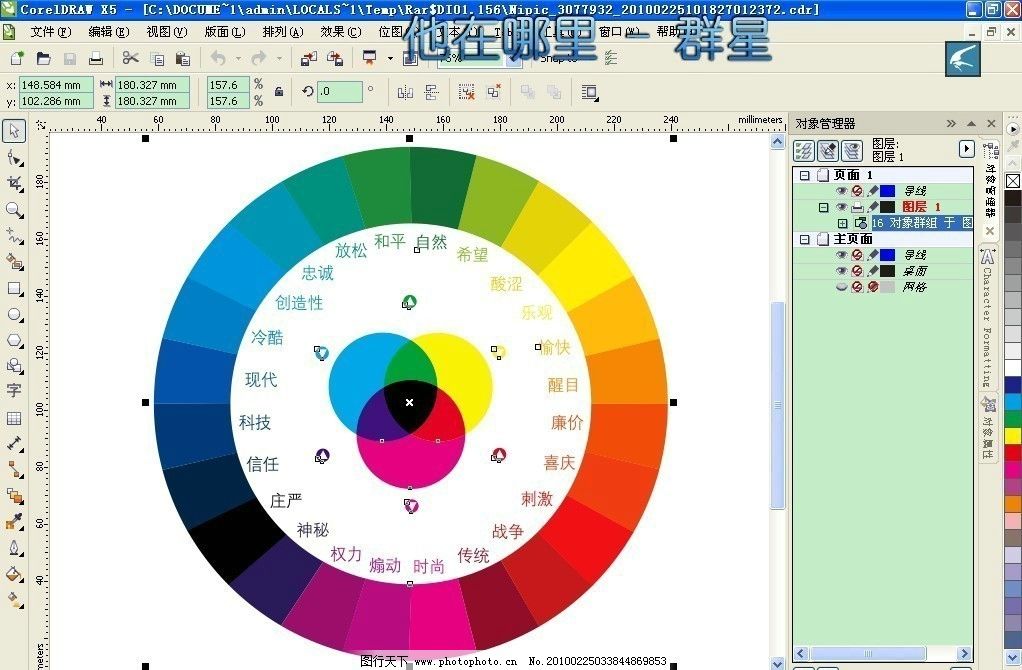Viewport: 1022px width, 670px height.
Task: Select the Crop tool in toolbox
Action: (x=14, y=184)
